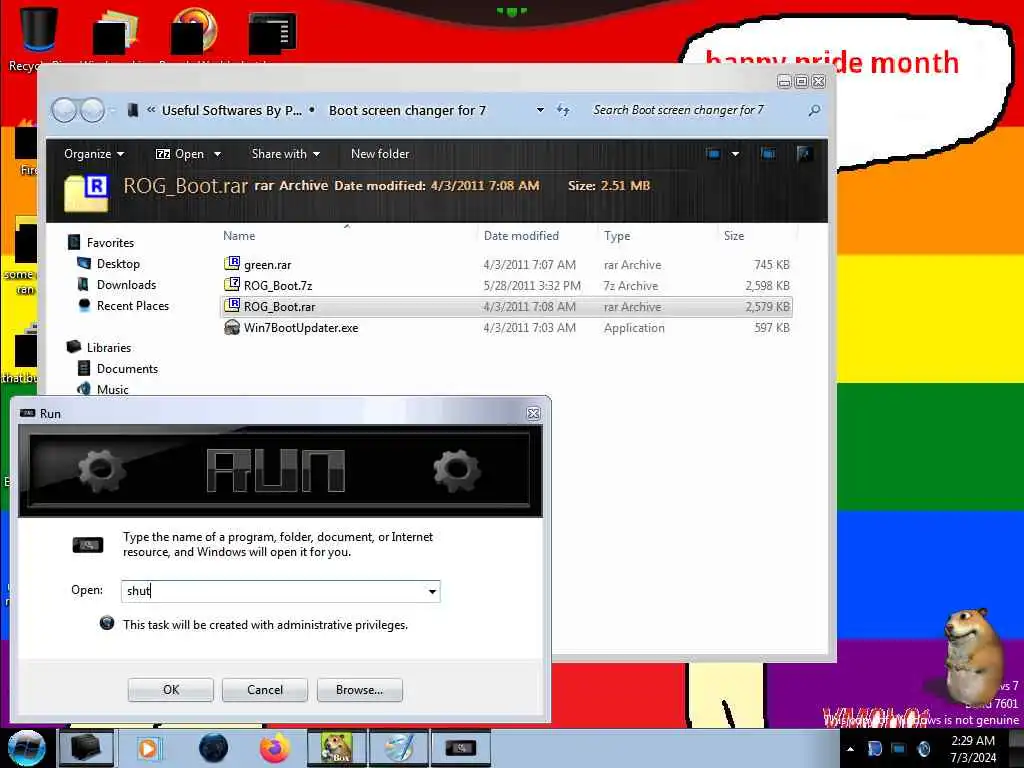The image size is (1024, 768).
Task: Click the green.rar archive icon
Action: pyautogui.click(x=231, y=264)
